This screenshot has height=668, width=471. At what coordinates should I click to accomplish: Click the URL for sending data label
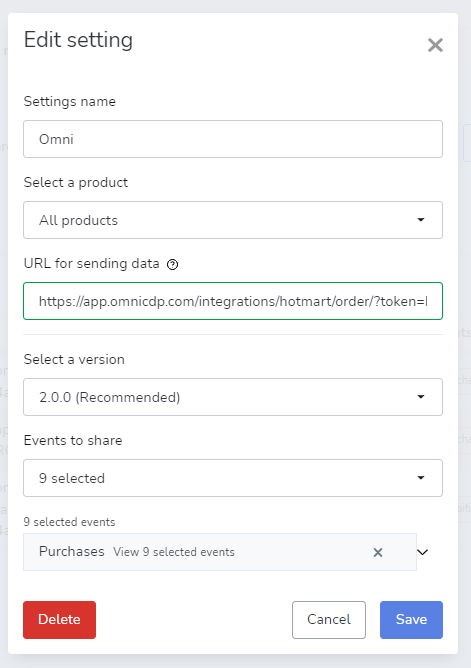coord(92,263)
